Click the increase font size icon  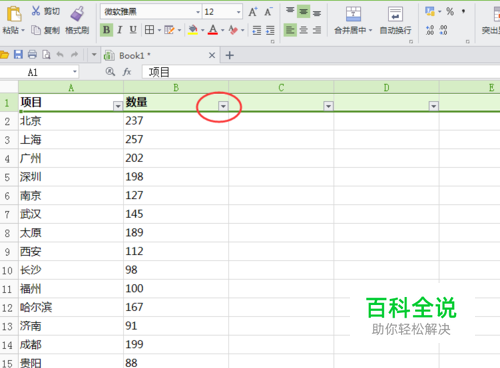253,12
